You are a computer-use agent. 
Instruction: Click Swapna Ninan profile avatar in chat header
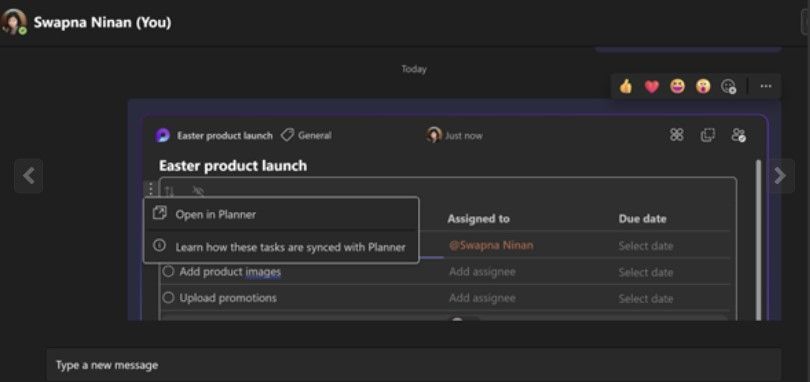click(x=13, y=22)
